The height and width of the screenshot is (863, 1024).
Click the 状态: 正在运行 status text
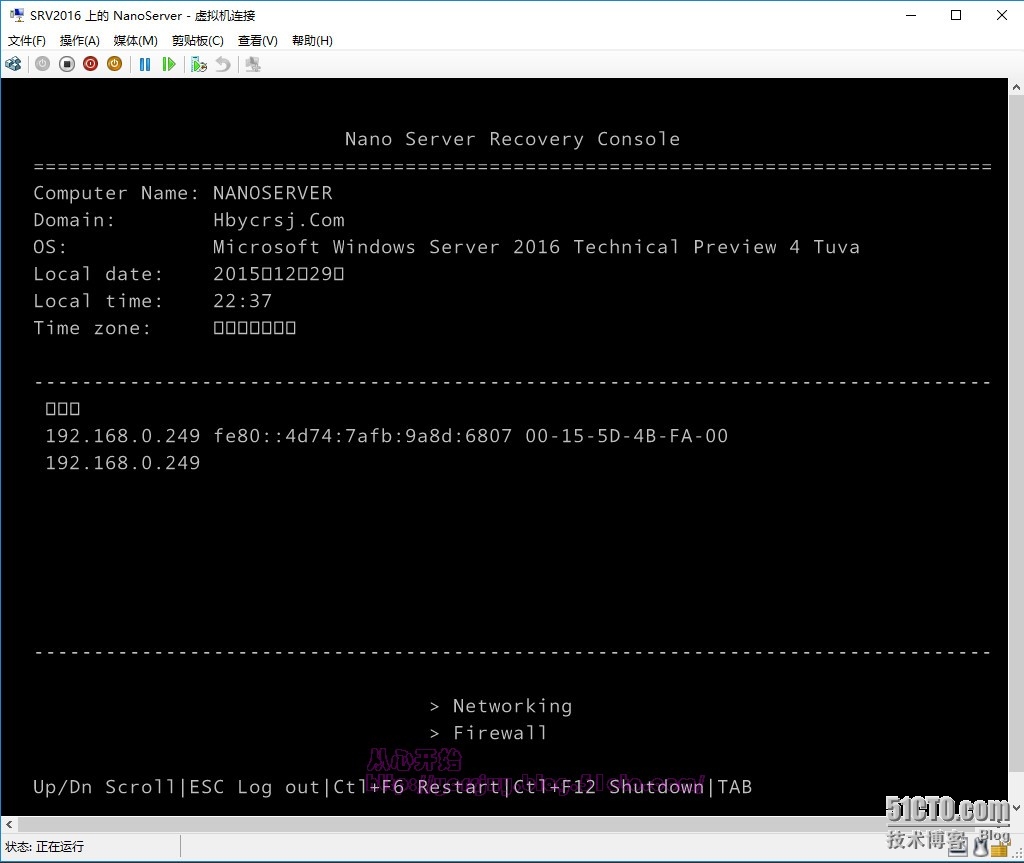(x=44, y=847)
